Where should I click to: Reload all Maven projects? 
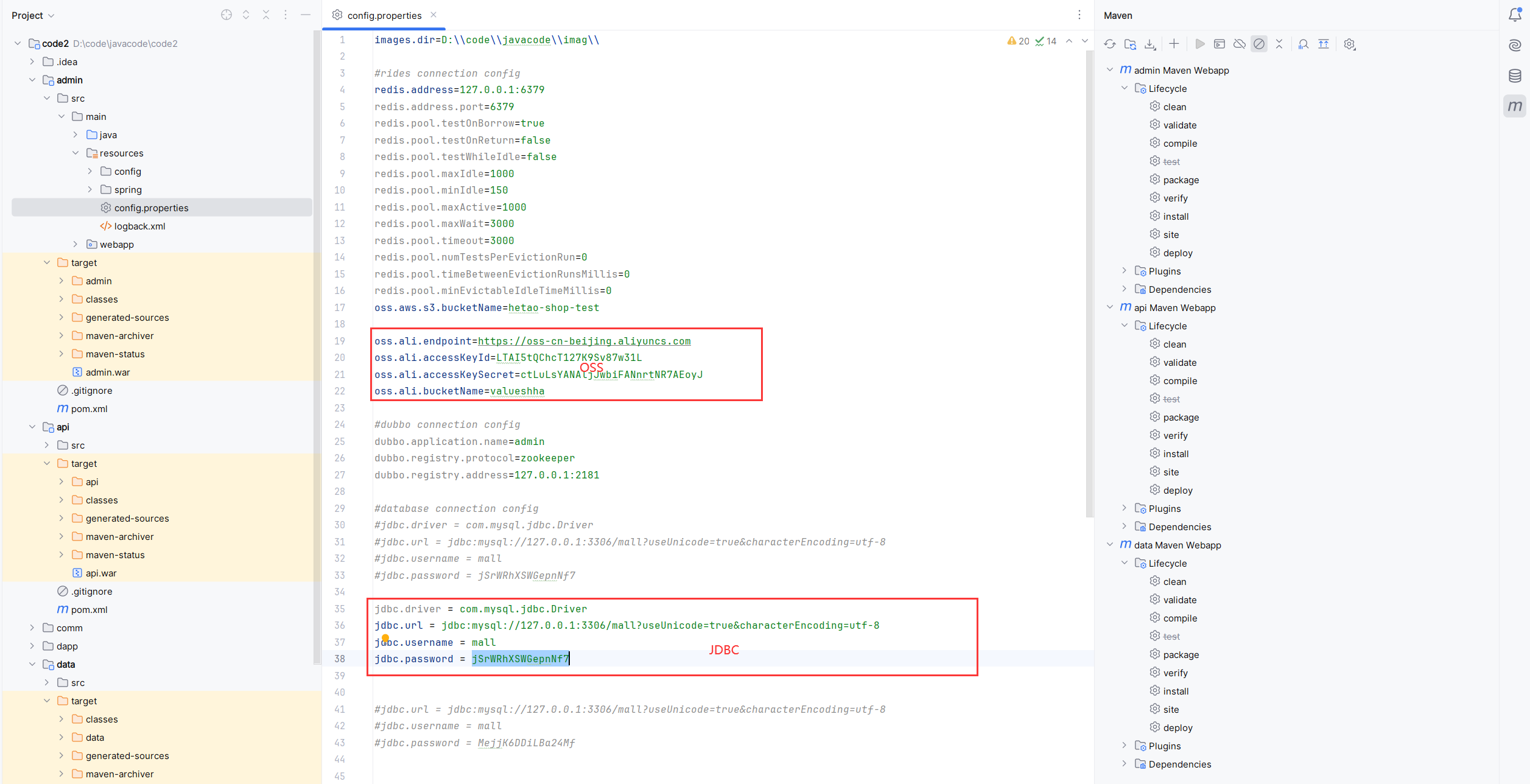coord(1110,44)
